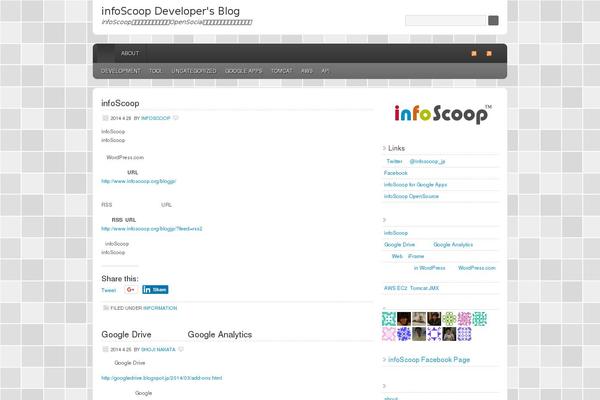Open the sidebar recent post infoScoop
Screen dimensions: 600x400
coord(396,233)
